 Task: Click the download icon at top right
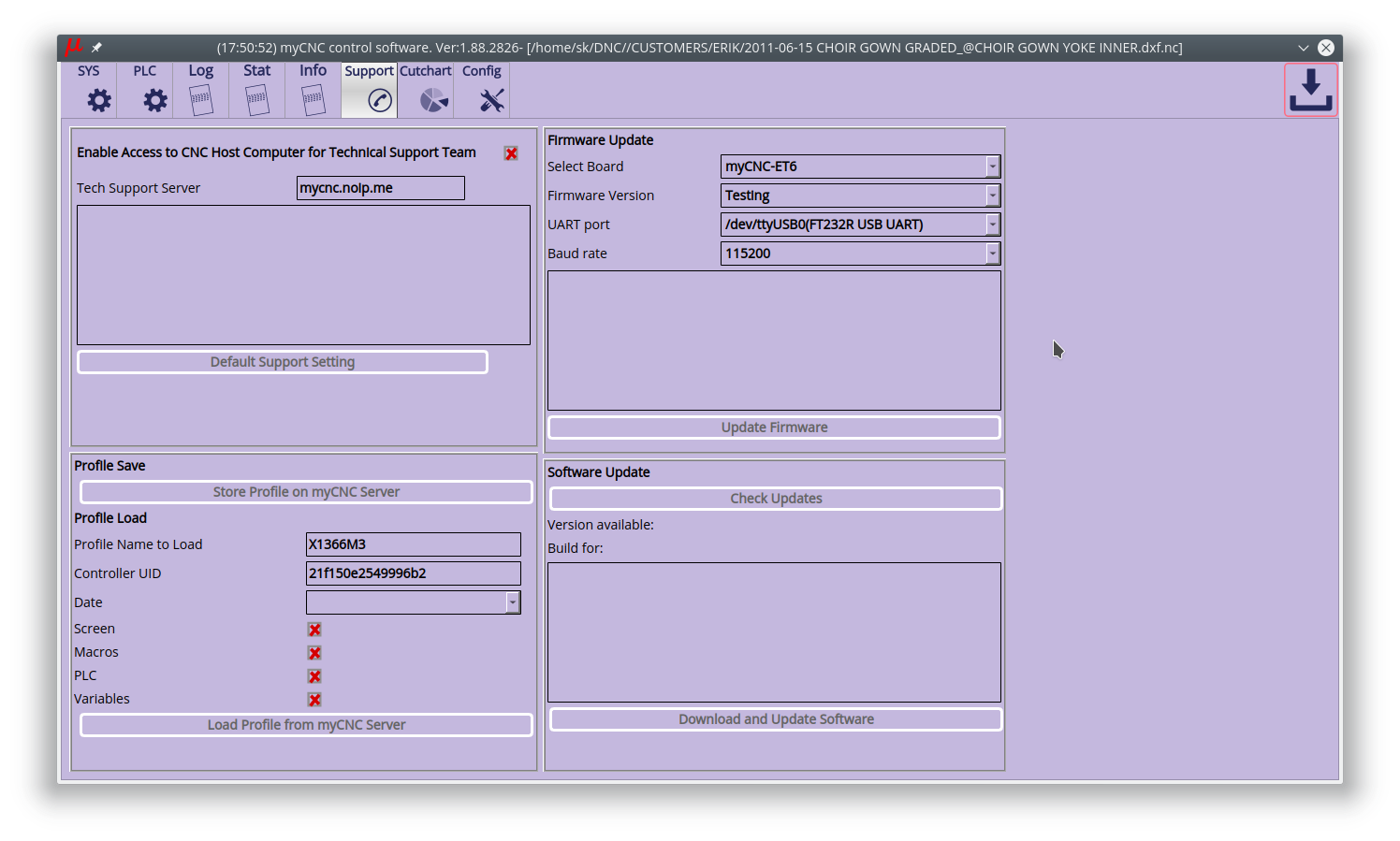[x=1310, y=90]
